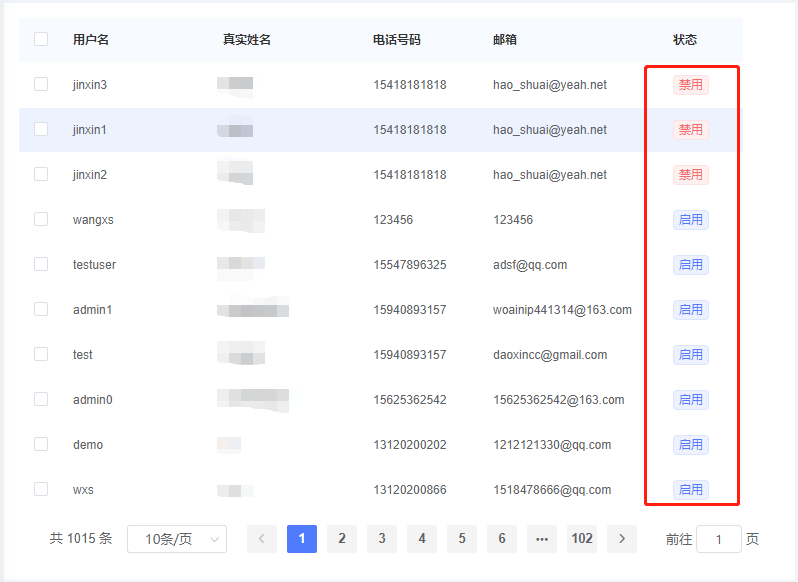
Task: Mark the checkbox for user admin0
Action: click(41, 399)
